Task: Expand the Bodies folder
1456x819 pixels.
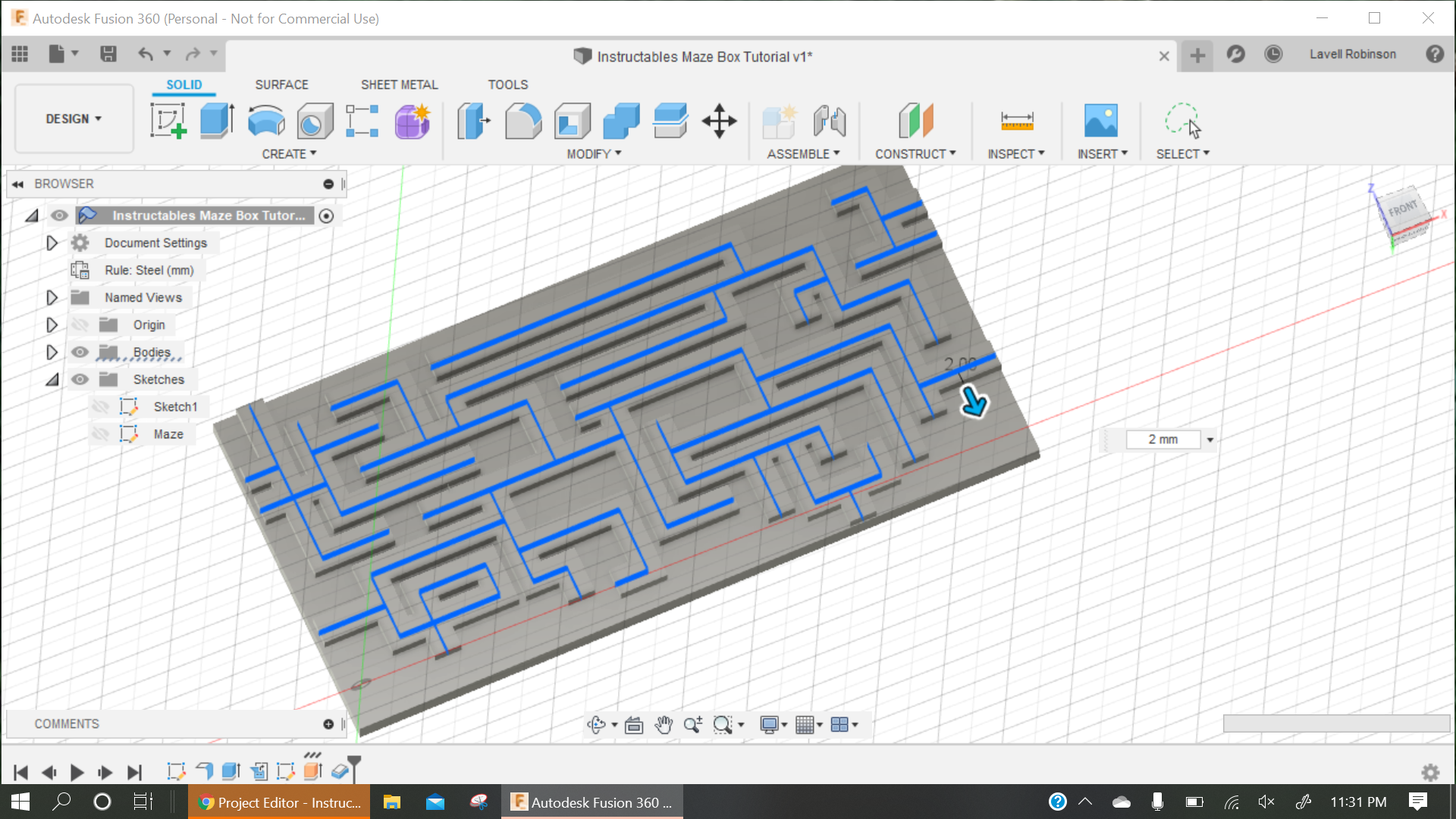Action: (x=52, y=352)
